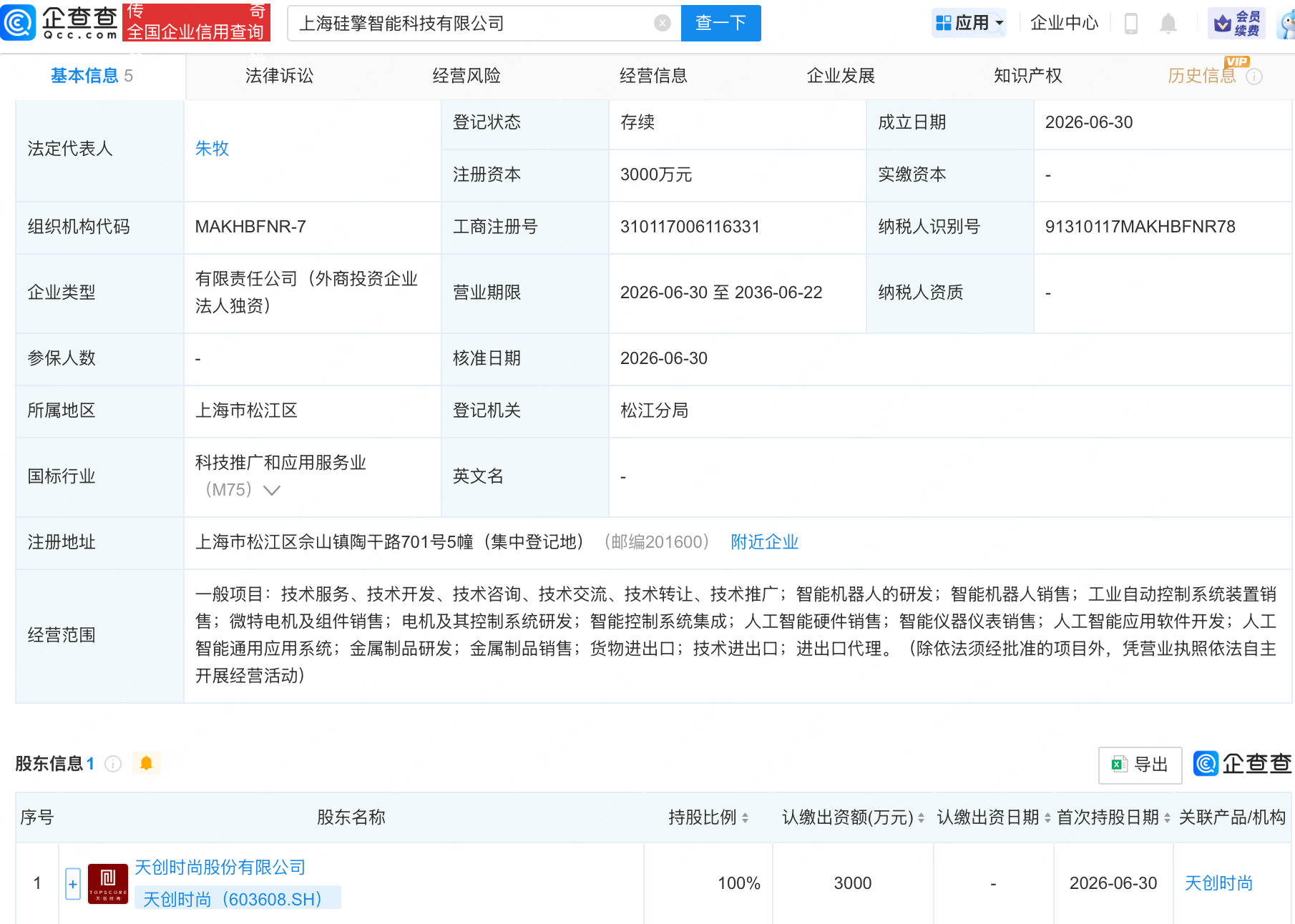The width and height of the screenshot is (1295, 924).
Task: Clear the search box text
Action: (x=663, y=24)
